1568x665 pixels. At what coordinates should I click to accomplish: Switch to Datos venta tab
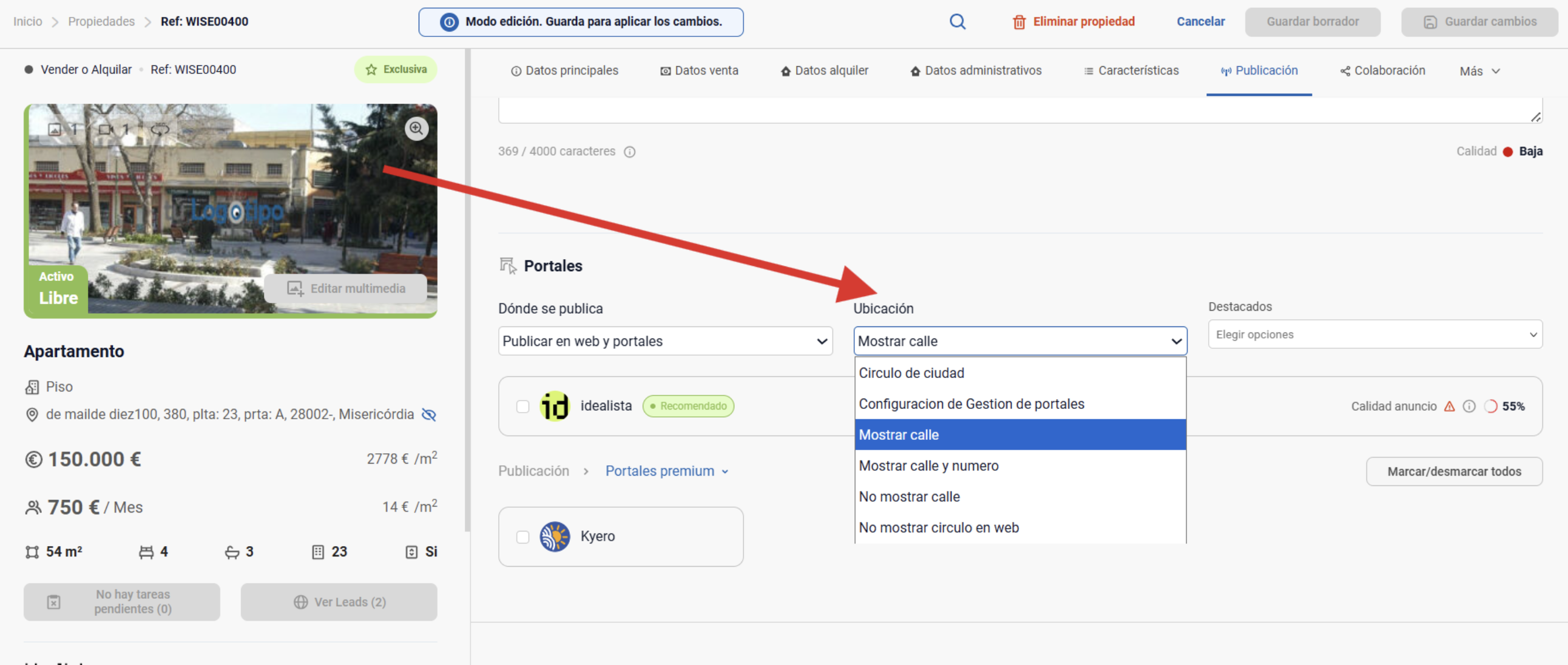pyautogui.click(x=700, y=71)
